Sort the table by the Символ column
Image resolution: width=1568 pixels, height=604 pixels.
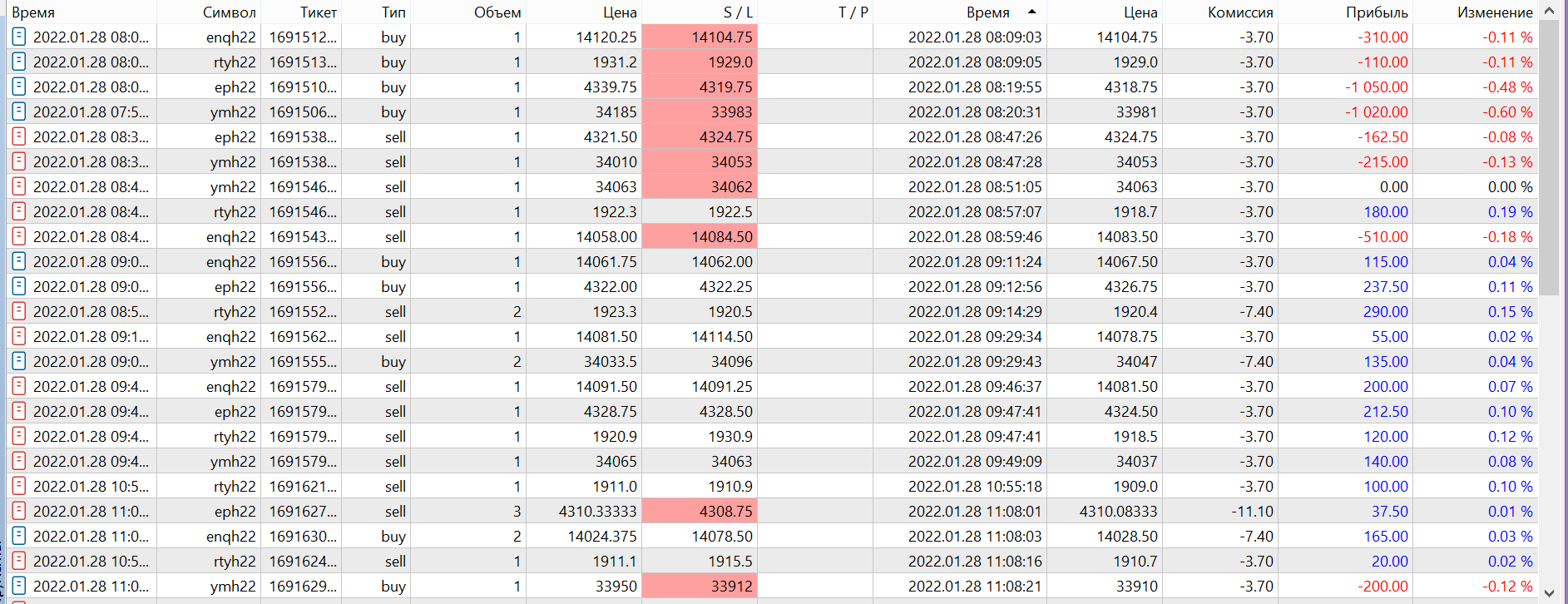pos(229,12)
